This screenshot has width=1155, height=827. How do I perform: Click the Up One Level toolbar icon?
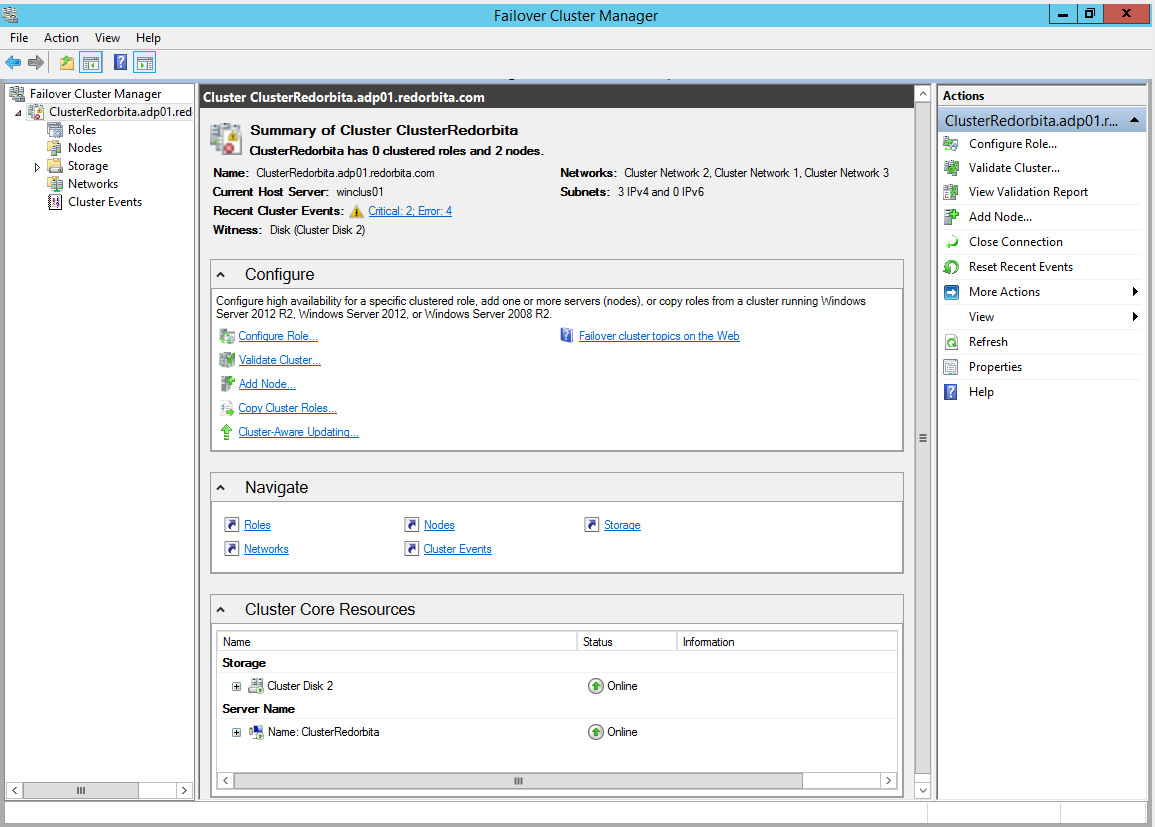click(66, 63)
